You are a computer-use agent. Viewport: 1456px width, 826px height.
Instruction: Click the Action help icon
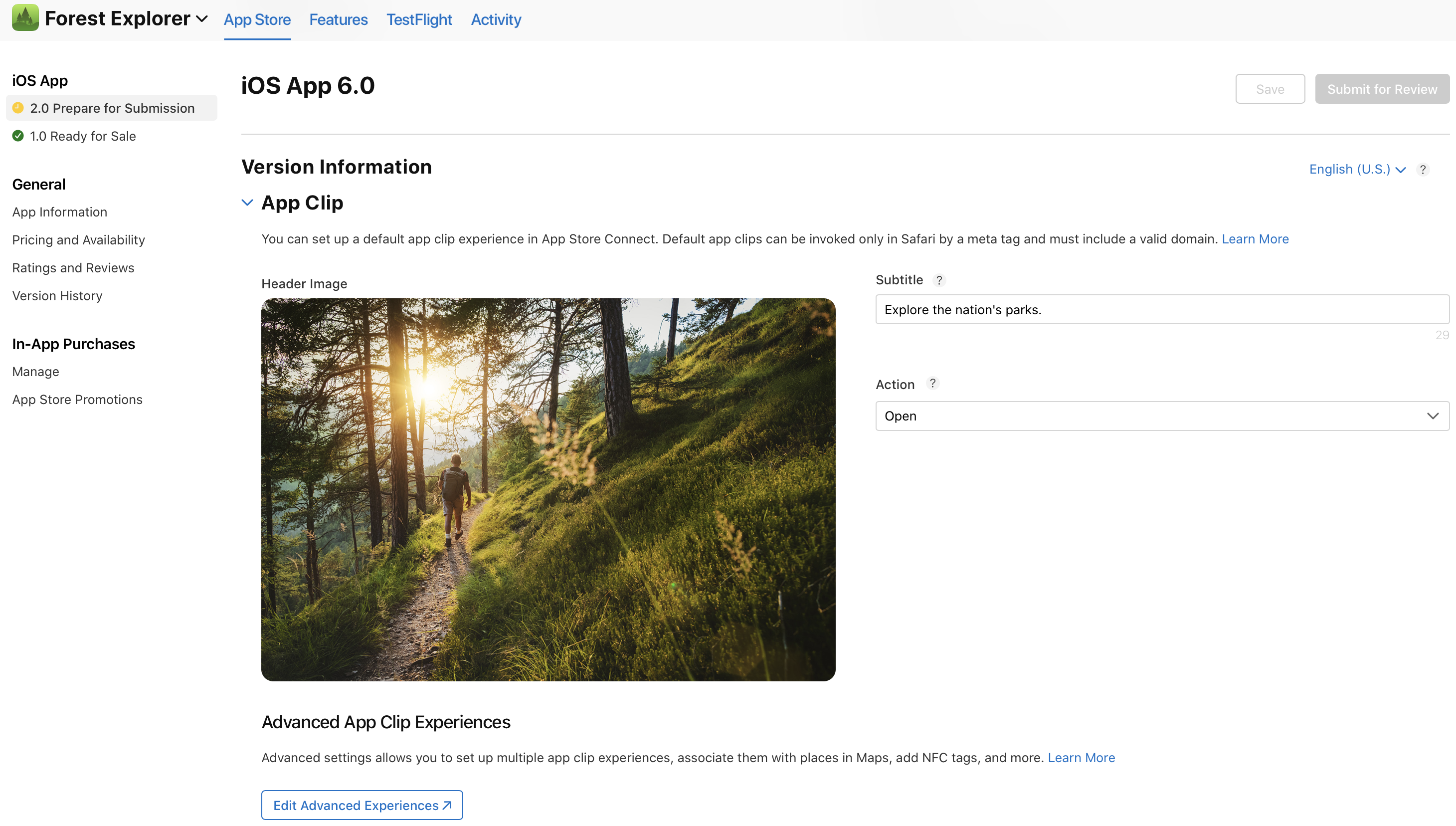(x=932, y=384)
